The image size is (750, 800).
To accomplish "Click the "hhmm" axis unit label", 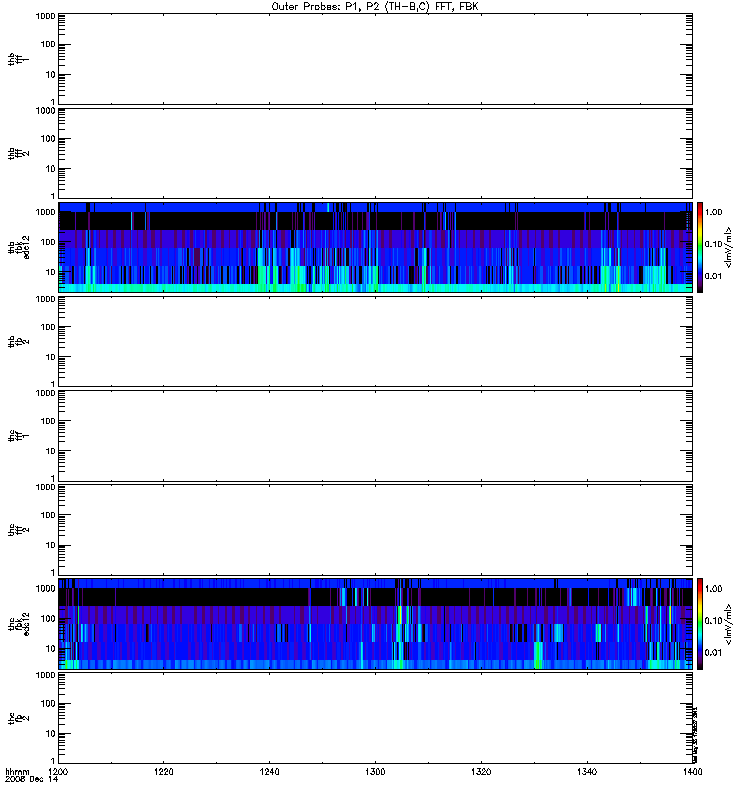I will [x=17, y=771].
